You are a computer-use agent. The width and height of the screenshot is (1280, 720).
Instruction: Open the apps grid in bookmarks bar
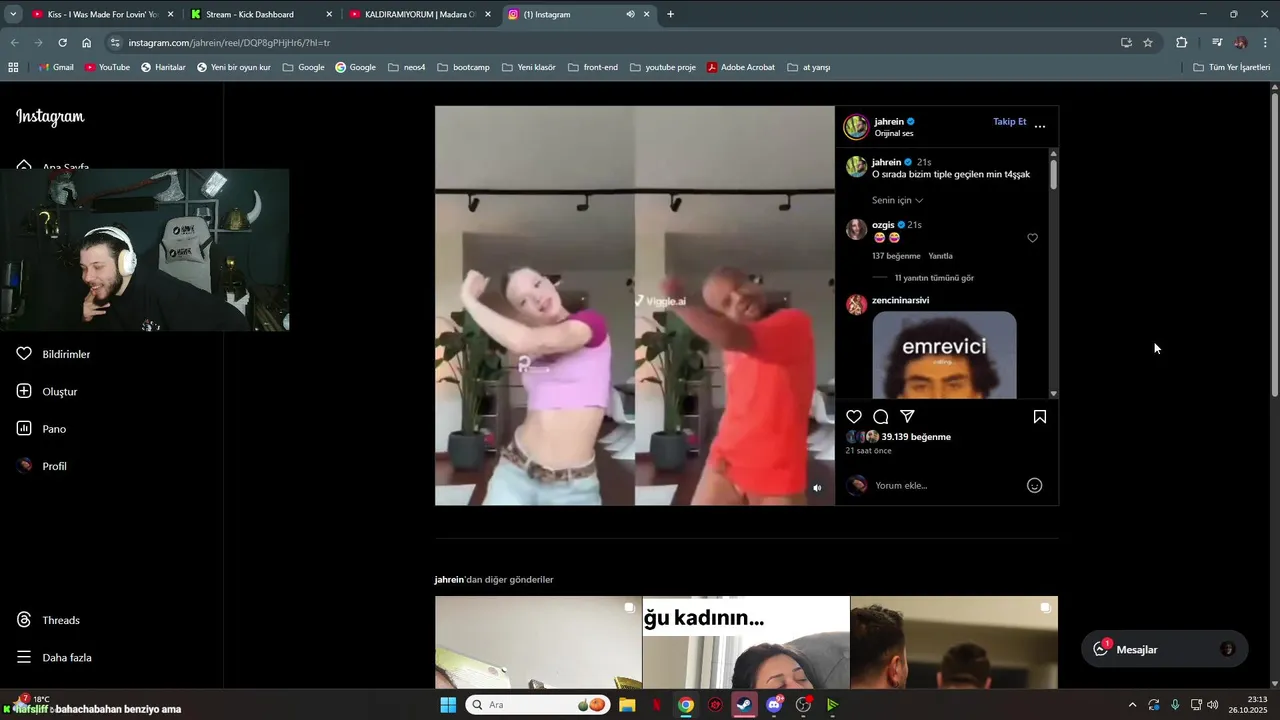[13, 67]
